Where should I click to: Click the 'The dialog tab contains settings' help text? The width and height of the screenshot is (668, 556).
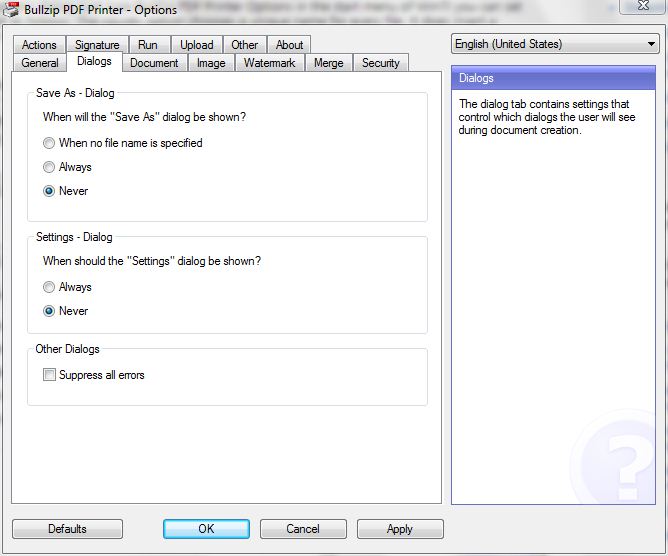point(547,117)
